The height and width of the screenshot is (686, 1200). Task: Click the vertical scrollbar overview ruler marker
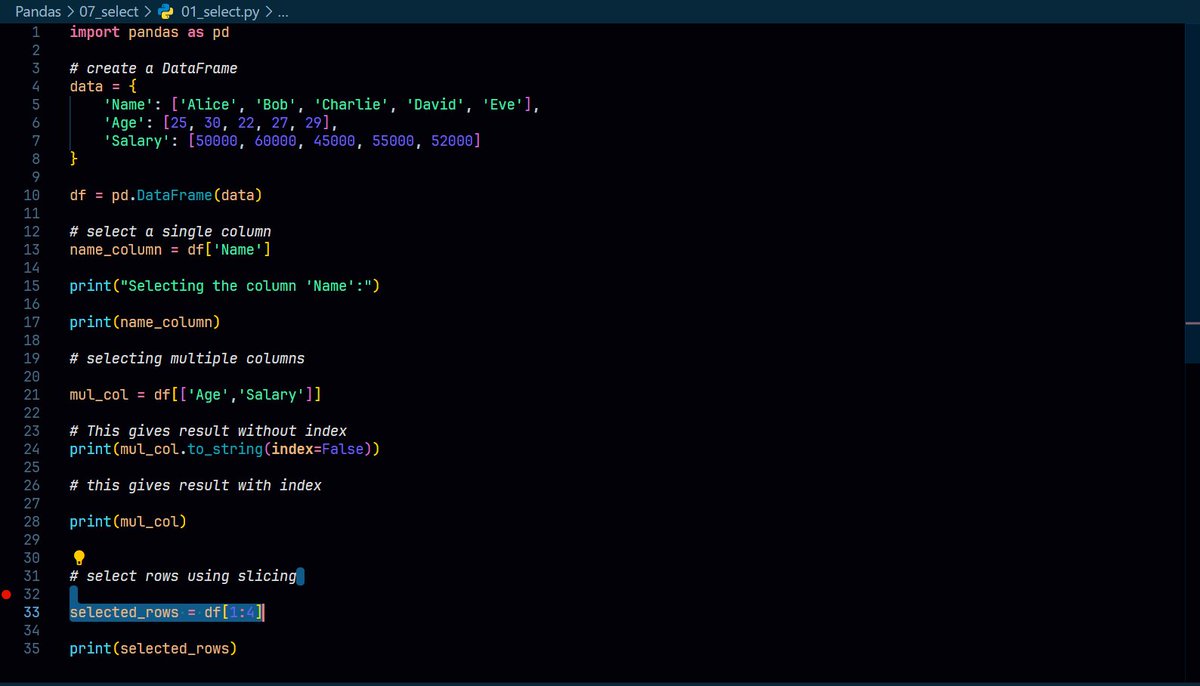(x=1191, y=324)
